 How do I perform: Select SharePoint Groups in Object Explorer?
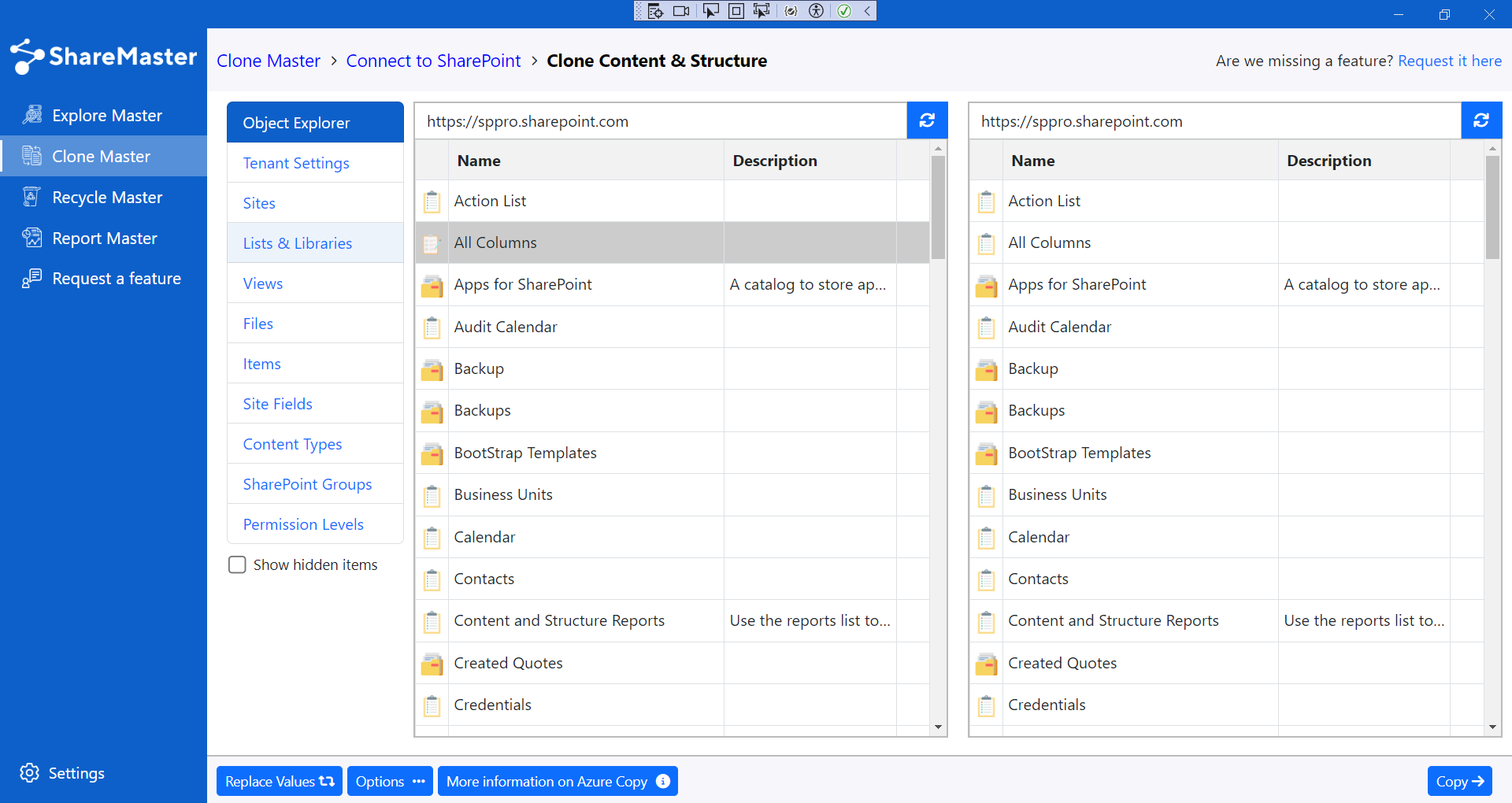[x=315, y=484]
